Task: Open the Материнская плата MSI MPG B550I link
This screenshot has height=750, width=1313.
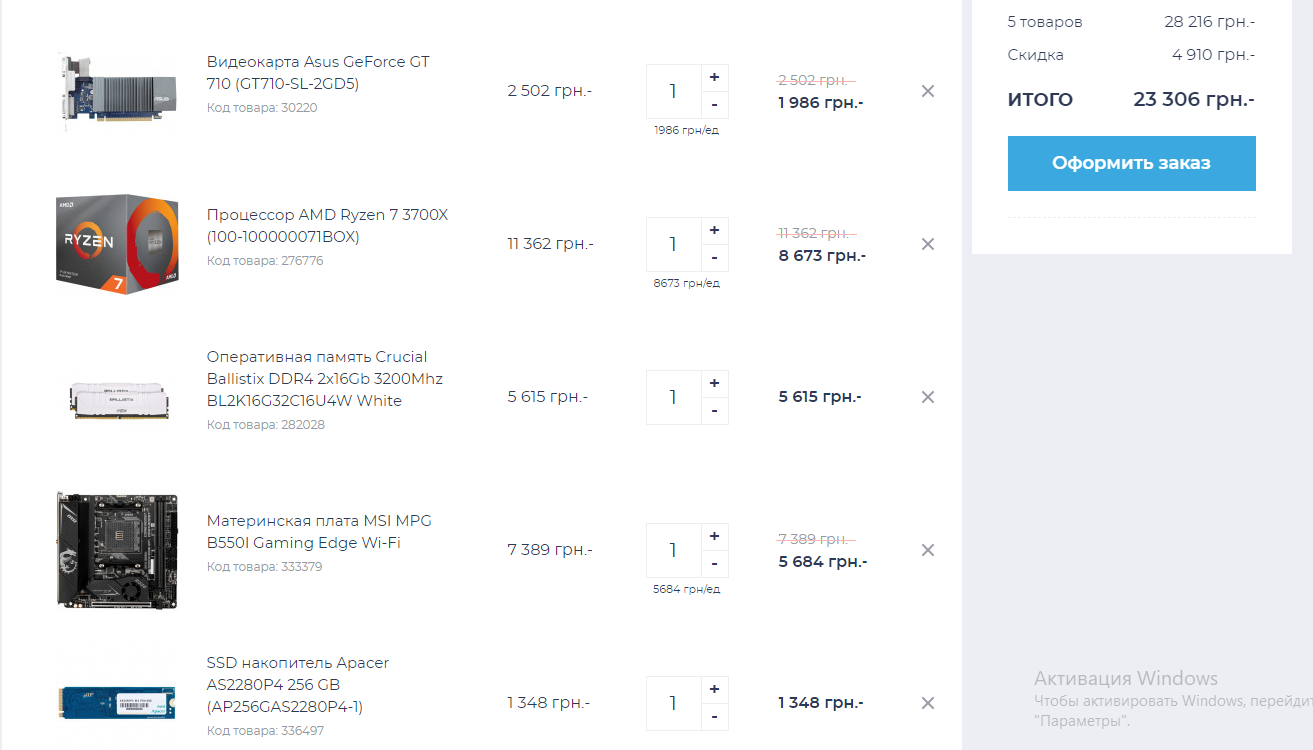Action: tap(319, 532)
